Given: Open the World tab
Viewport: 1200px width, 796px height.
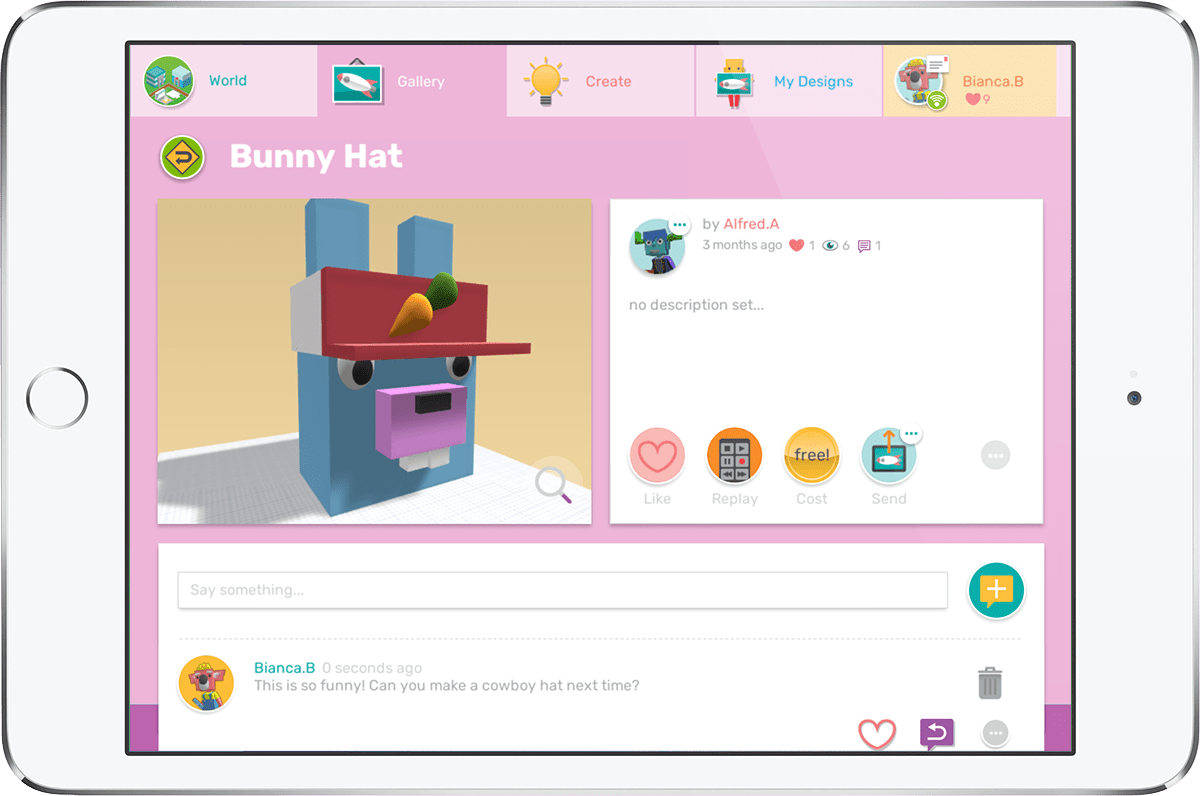Looking at the screenshot, I should tap(225, 81).
